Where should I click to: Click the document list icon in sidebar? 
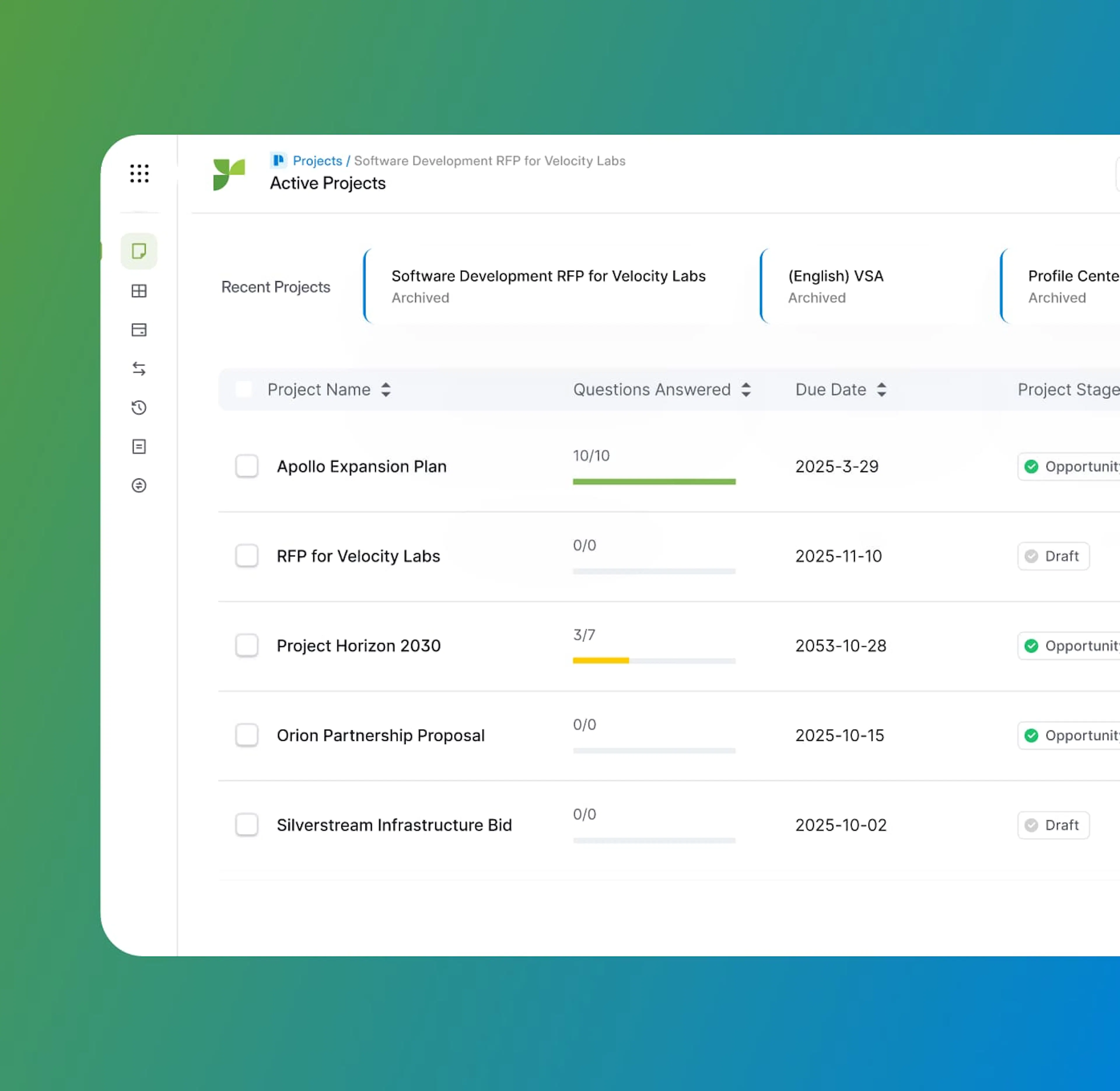pyautogui.click(x=139, y=446)
